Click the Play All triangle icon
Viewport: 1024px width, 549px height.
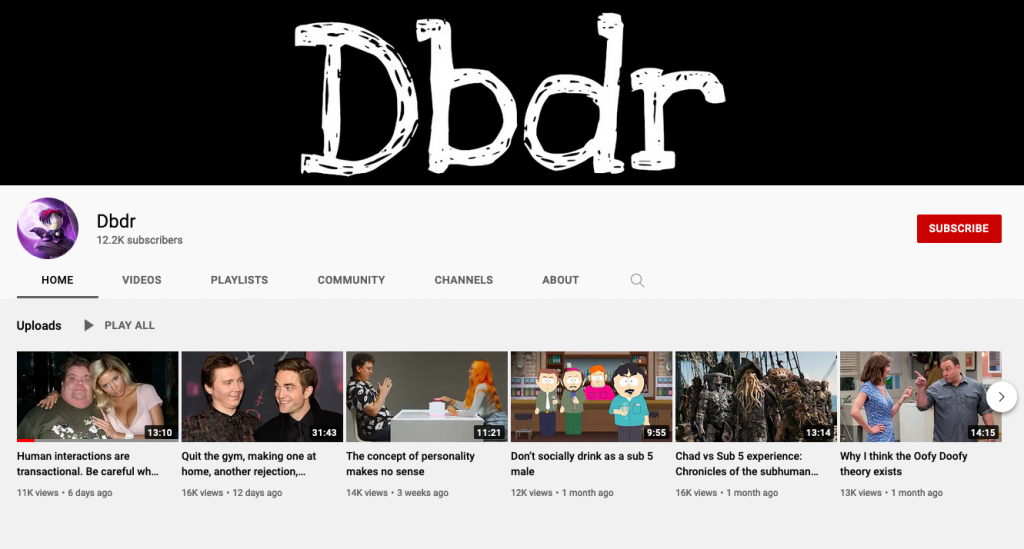pos(89,325)
